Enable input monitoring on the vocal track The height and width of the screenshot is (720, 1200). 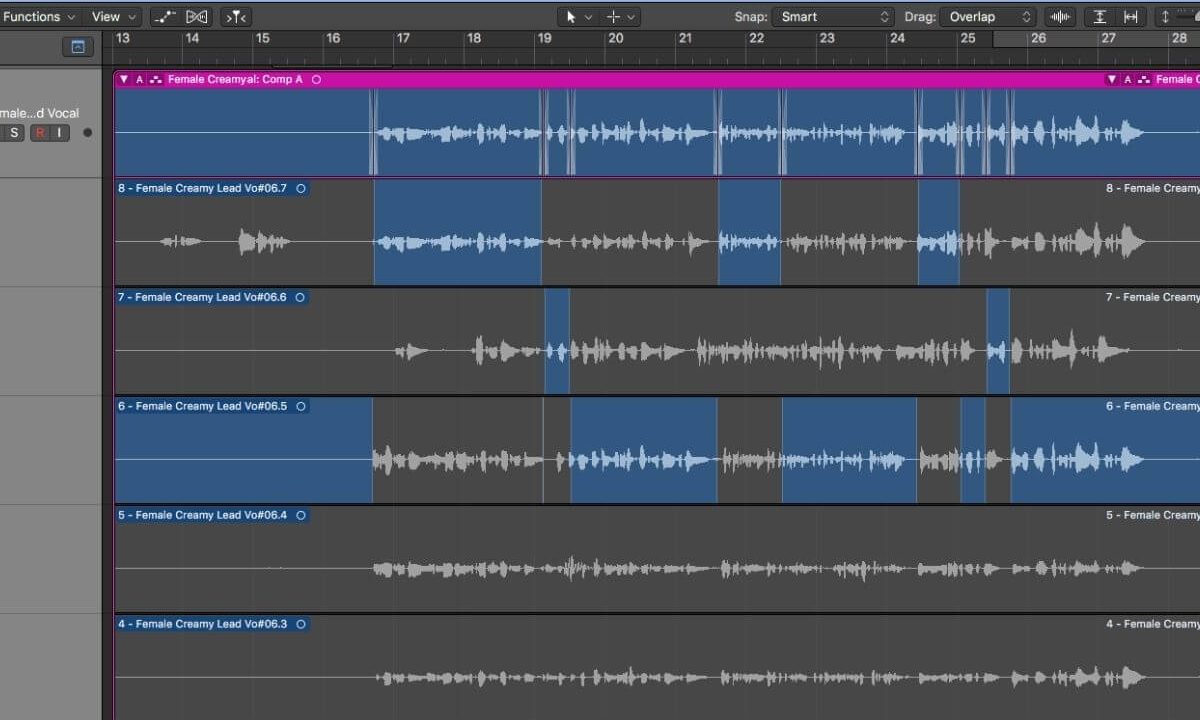59,133
